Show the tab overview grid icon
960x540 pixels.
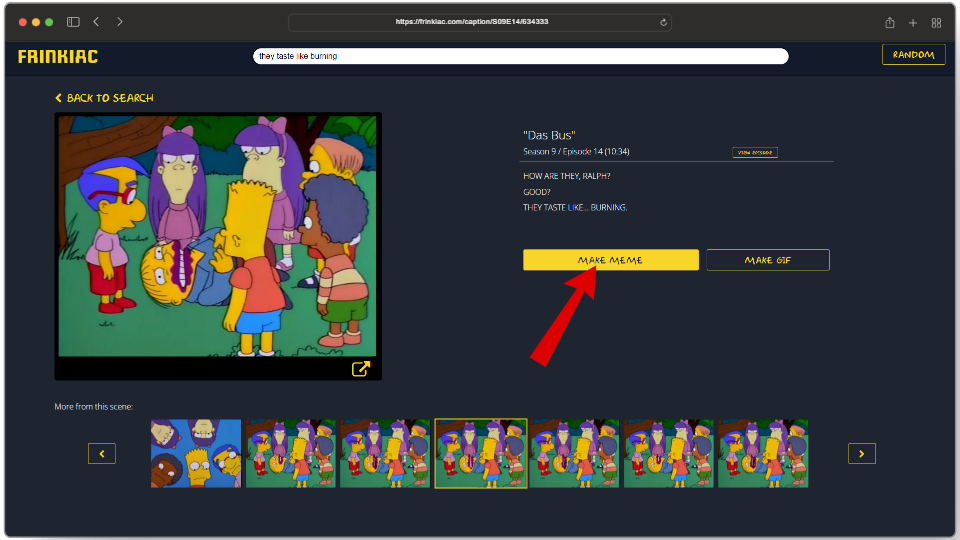[x=936, y=23]
